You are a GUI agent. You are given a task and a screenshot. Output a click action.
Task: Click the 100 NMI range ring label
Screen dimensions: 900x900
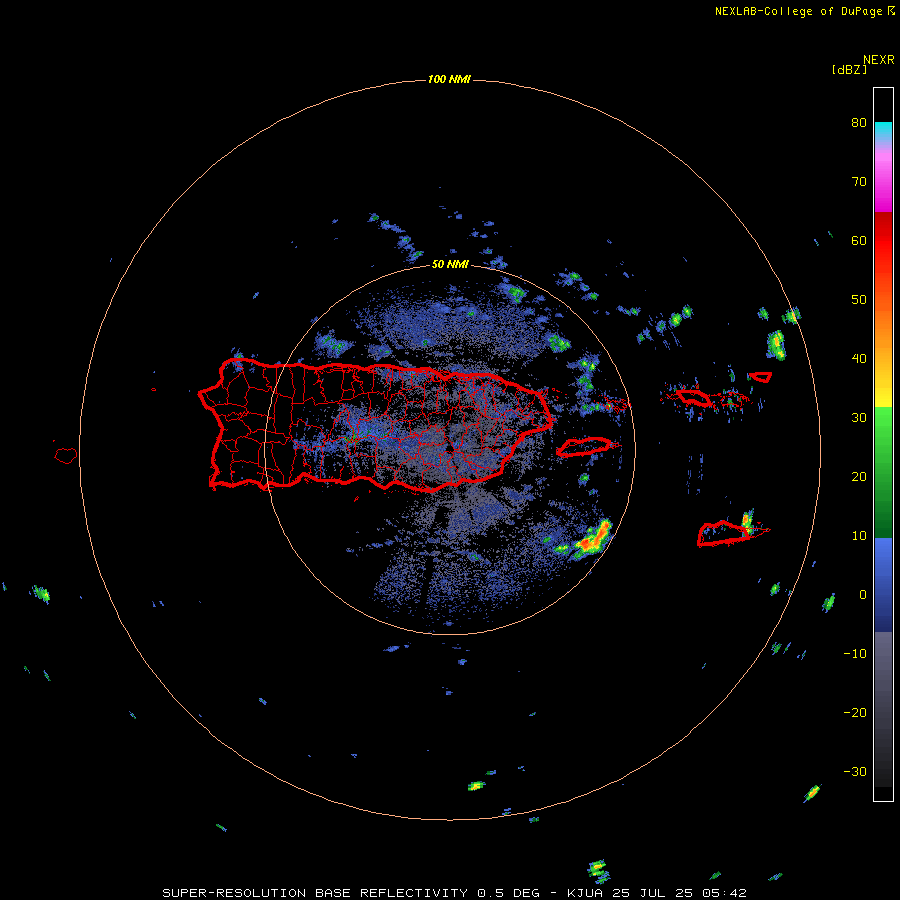(449, 79)
